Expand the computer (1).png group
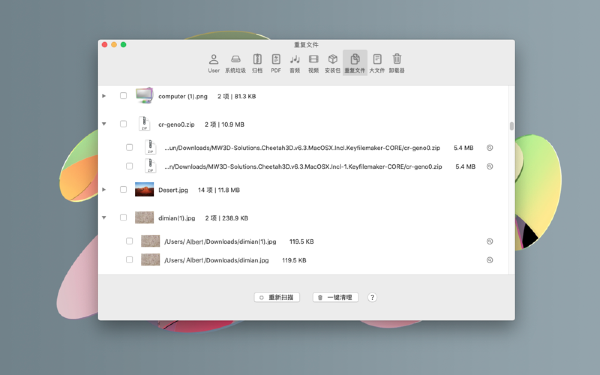The image size is (600, 375). pyautogui.click(x=104, y=96)
